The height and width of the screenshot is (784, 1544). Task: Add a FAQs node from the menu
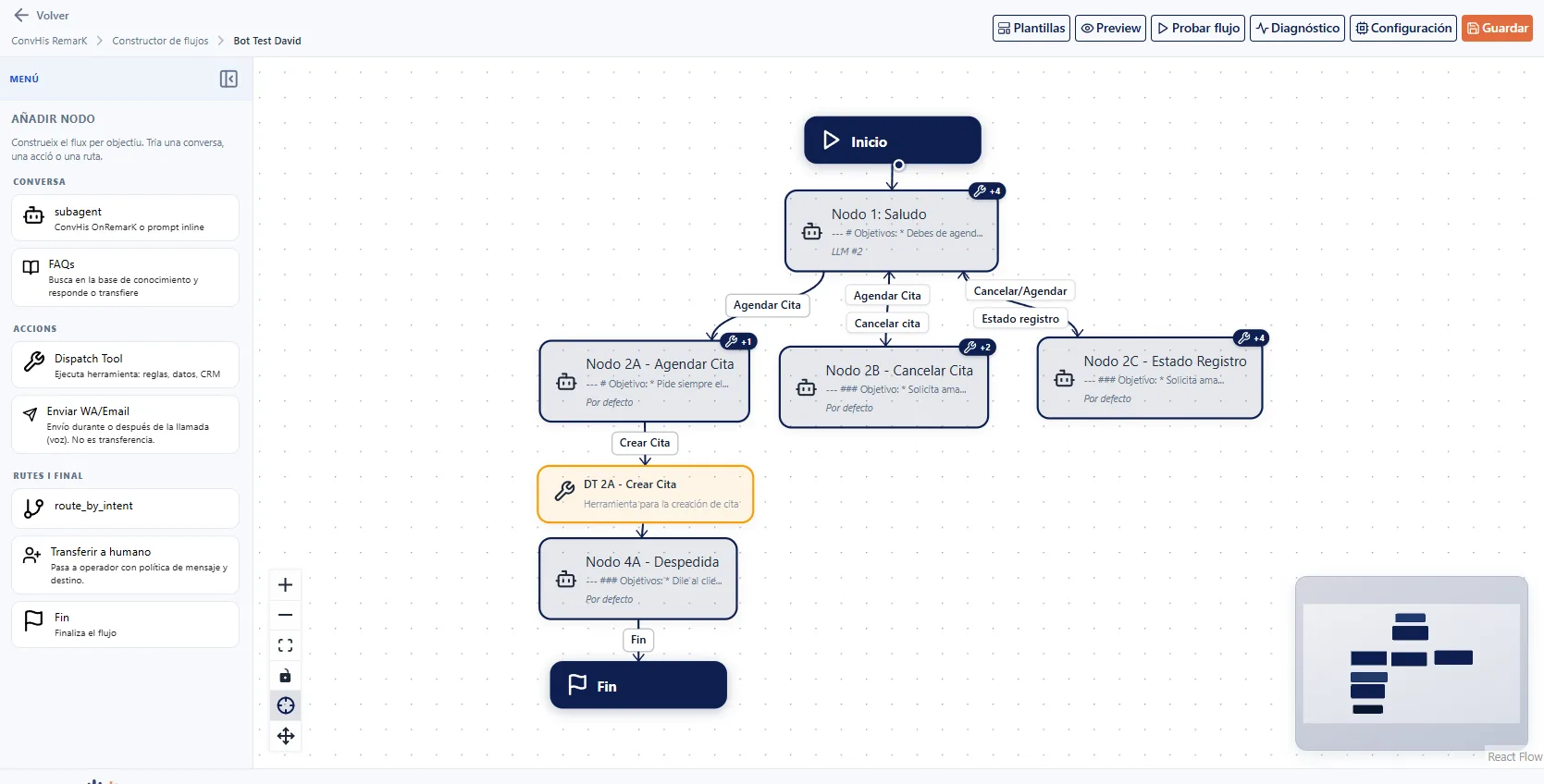click(x=125, y=277)
